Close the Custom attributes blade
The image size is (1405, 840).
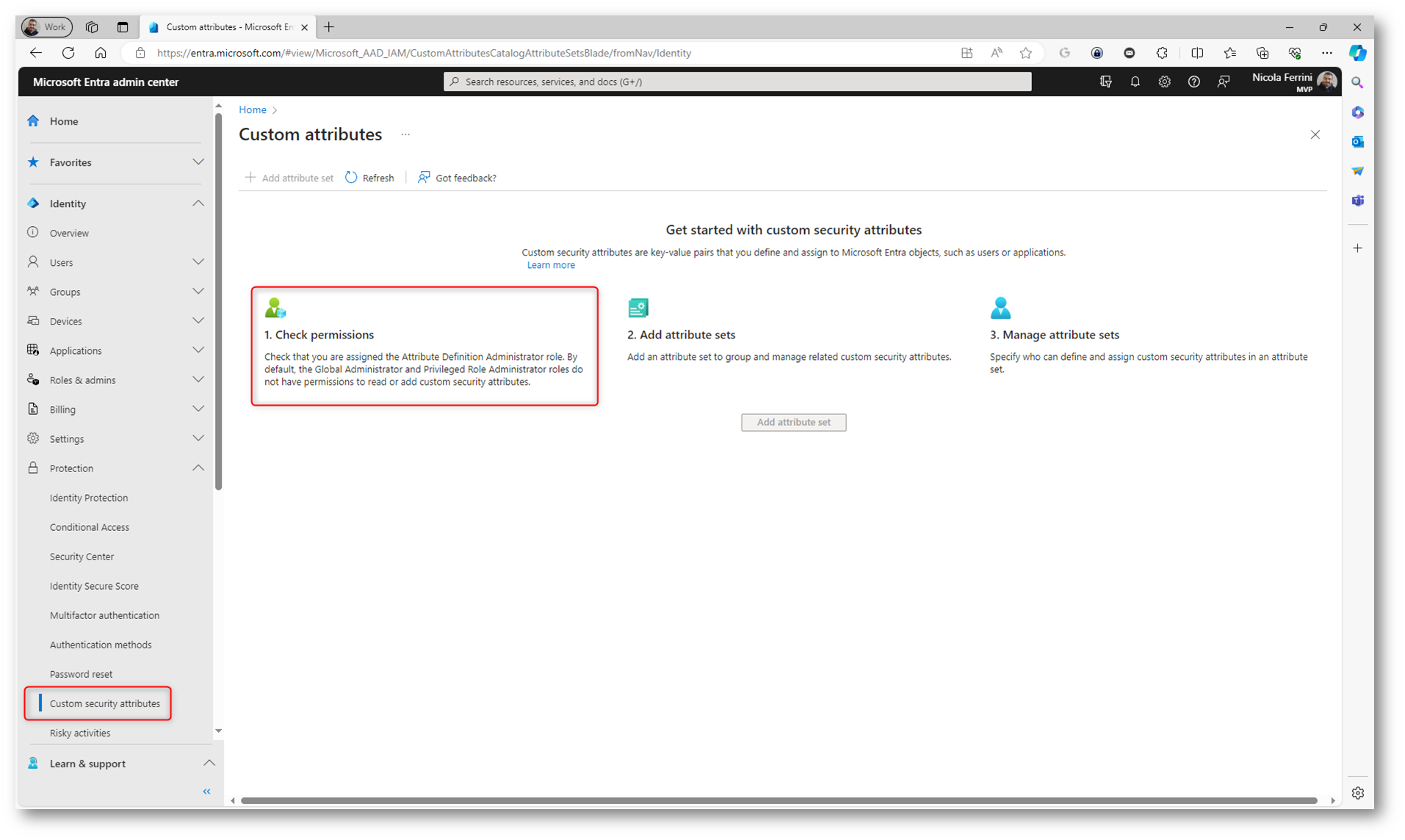coord(1315,134)
